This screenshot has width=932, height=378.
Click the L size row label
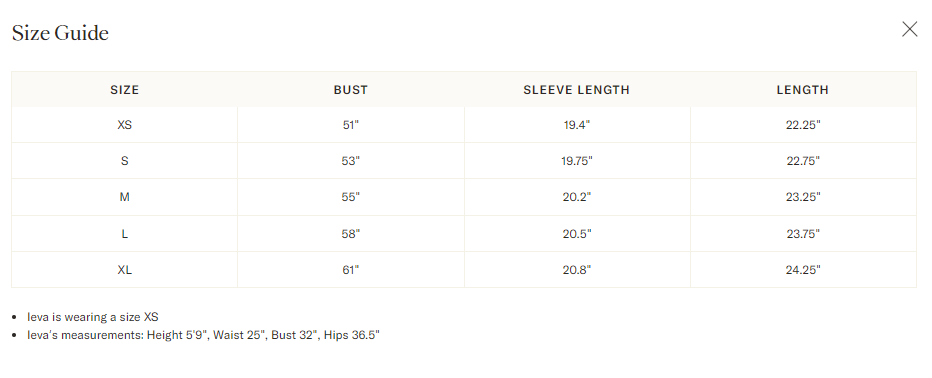tap(125, 234)
